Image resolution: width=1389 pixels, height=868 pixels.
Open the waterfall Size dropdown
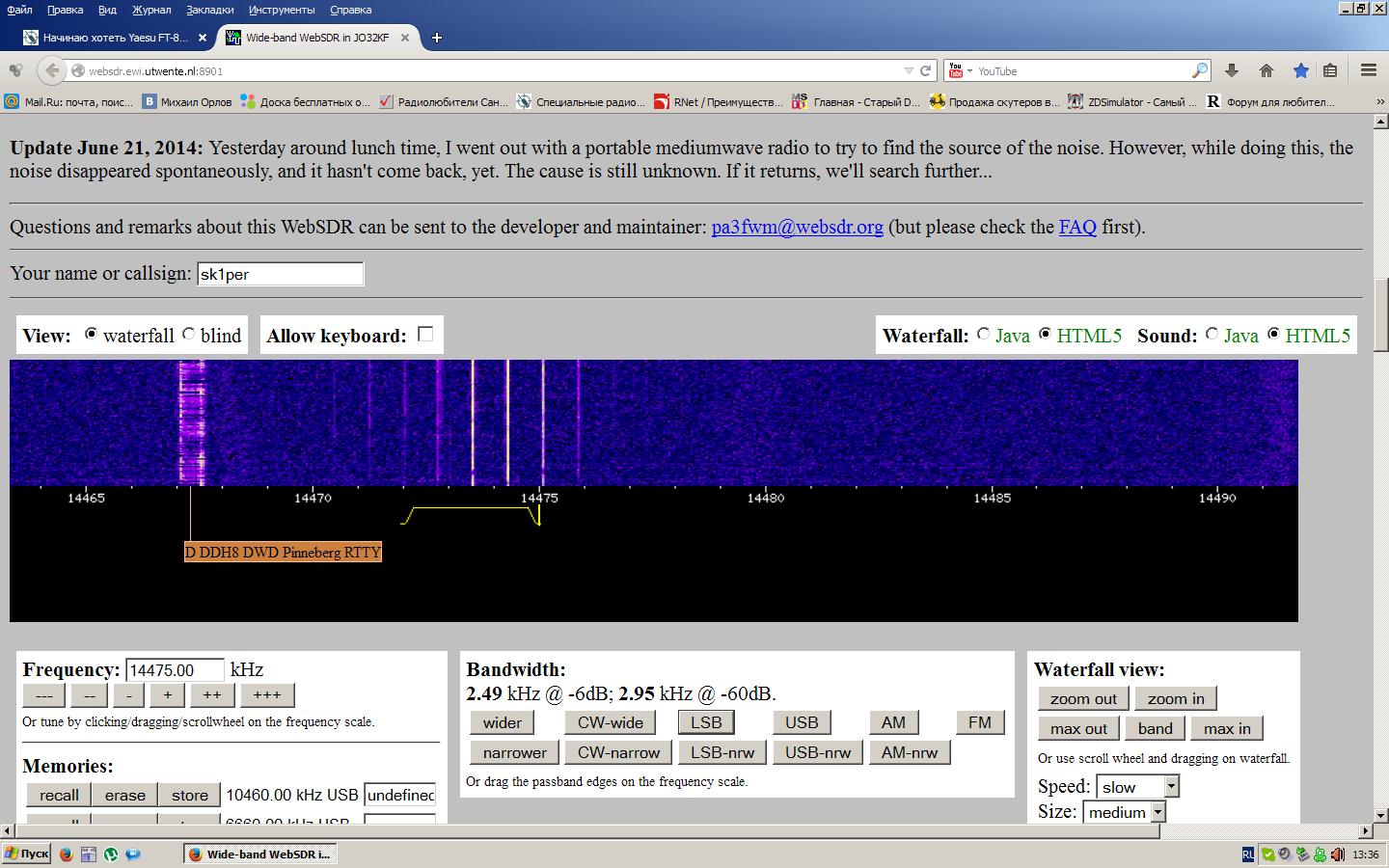(1125, 812)
